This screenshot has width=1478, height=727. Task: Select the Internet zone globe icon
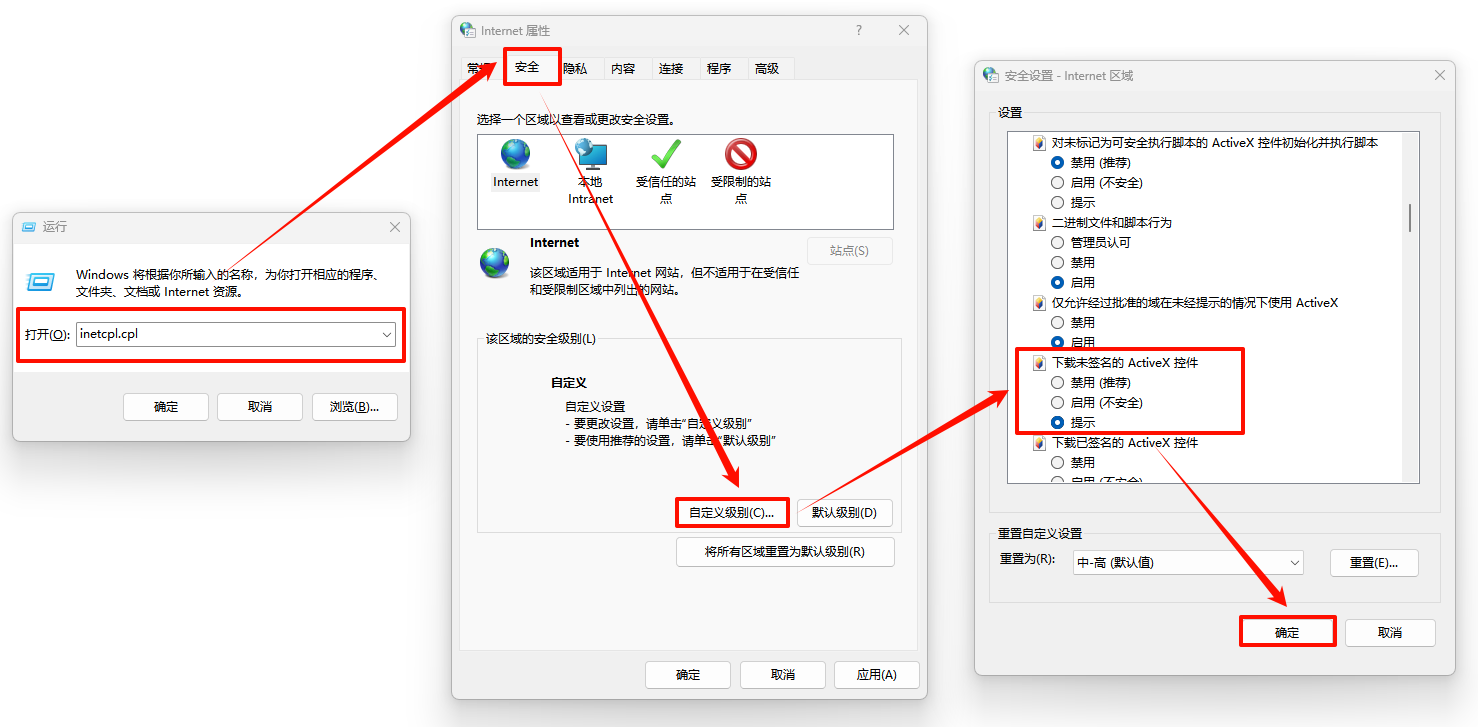[x=514, y=156]
